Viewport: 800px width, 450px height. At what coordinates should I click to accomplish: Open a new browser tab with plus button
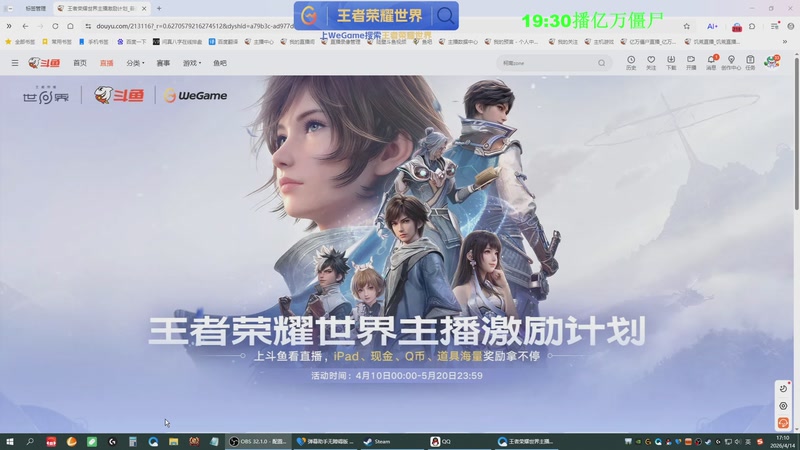pos(159,8)
